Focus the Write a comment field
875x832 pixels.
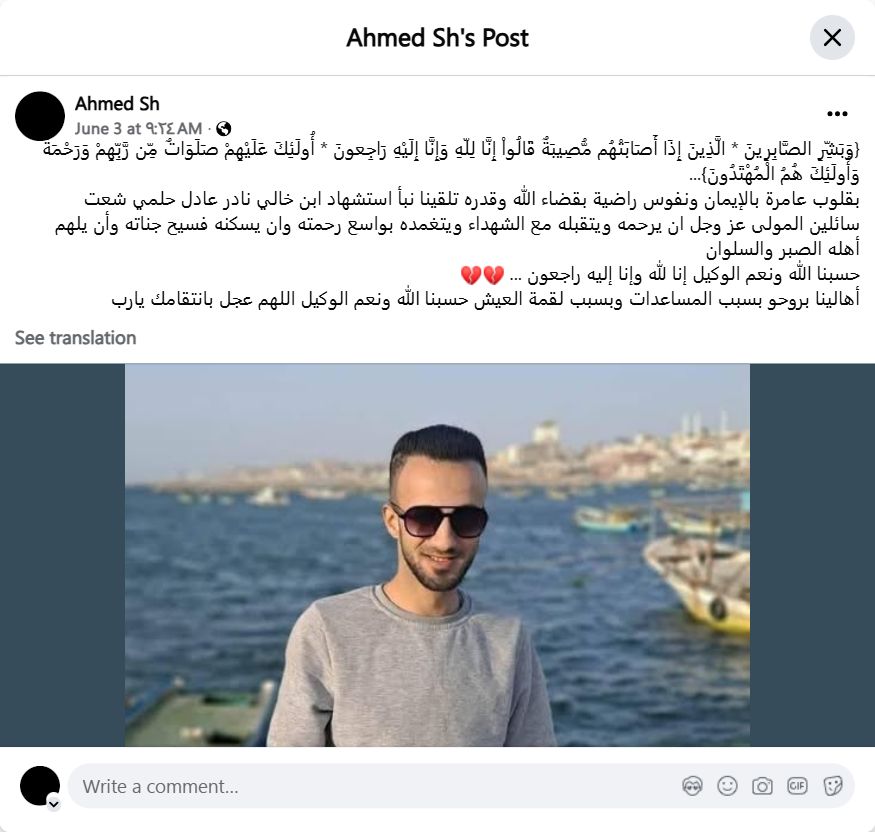point(461,786)
